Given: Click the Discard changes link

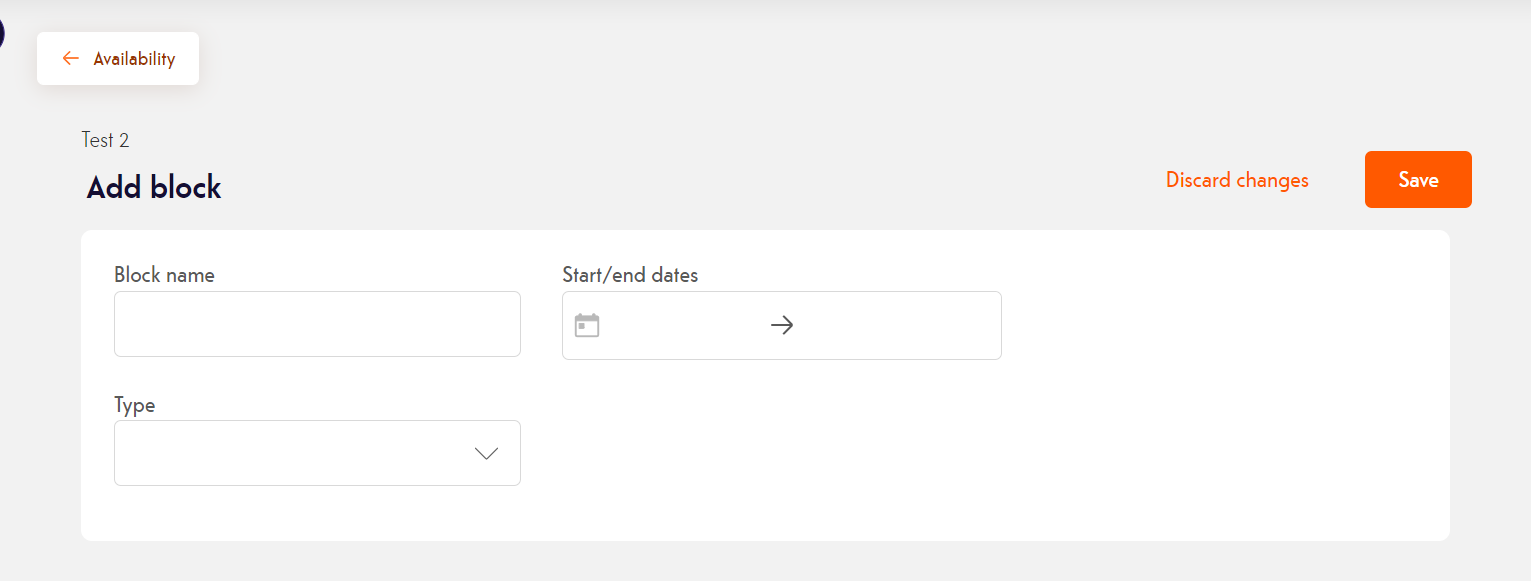Looking at the screenshot, I should (1237, 180).
